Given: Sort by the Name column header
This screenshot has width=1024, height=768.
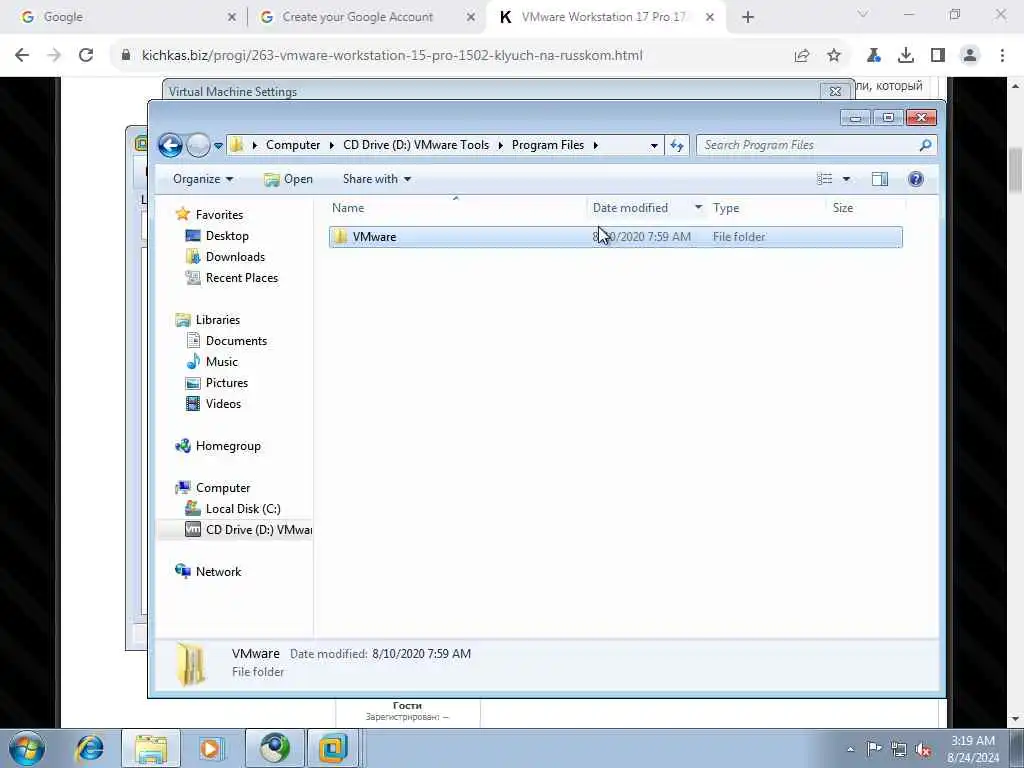Looking at the screenshot, I should tap(456, 208).
